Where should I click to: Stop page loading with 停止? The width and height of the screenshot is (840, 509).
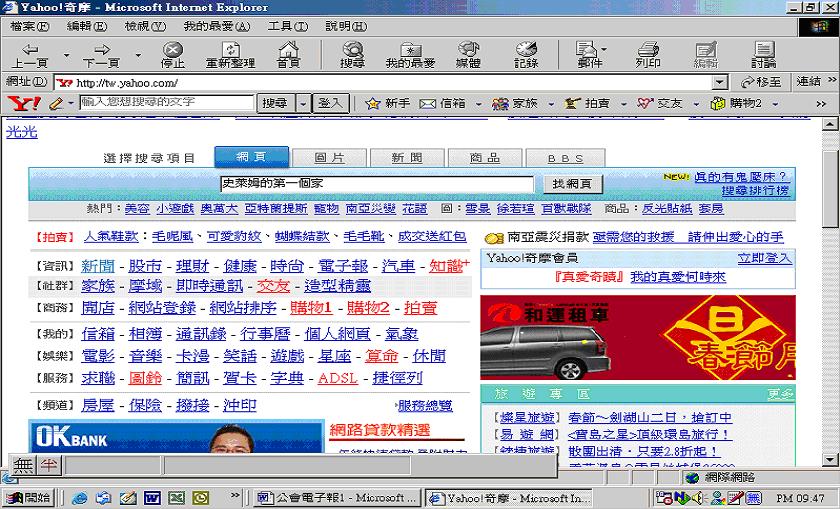(172, 55)
